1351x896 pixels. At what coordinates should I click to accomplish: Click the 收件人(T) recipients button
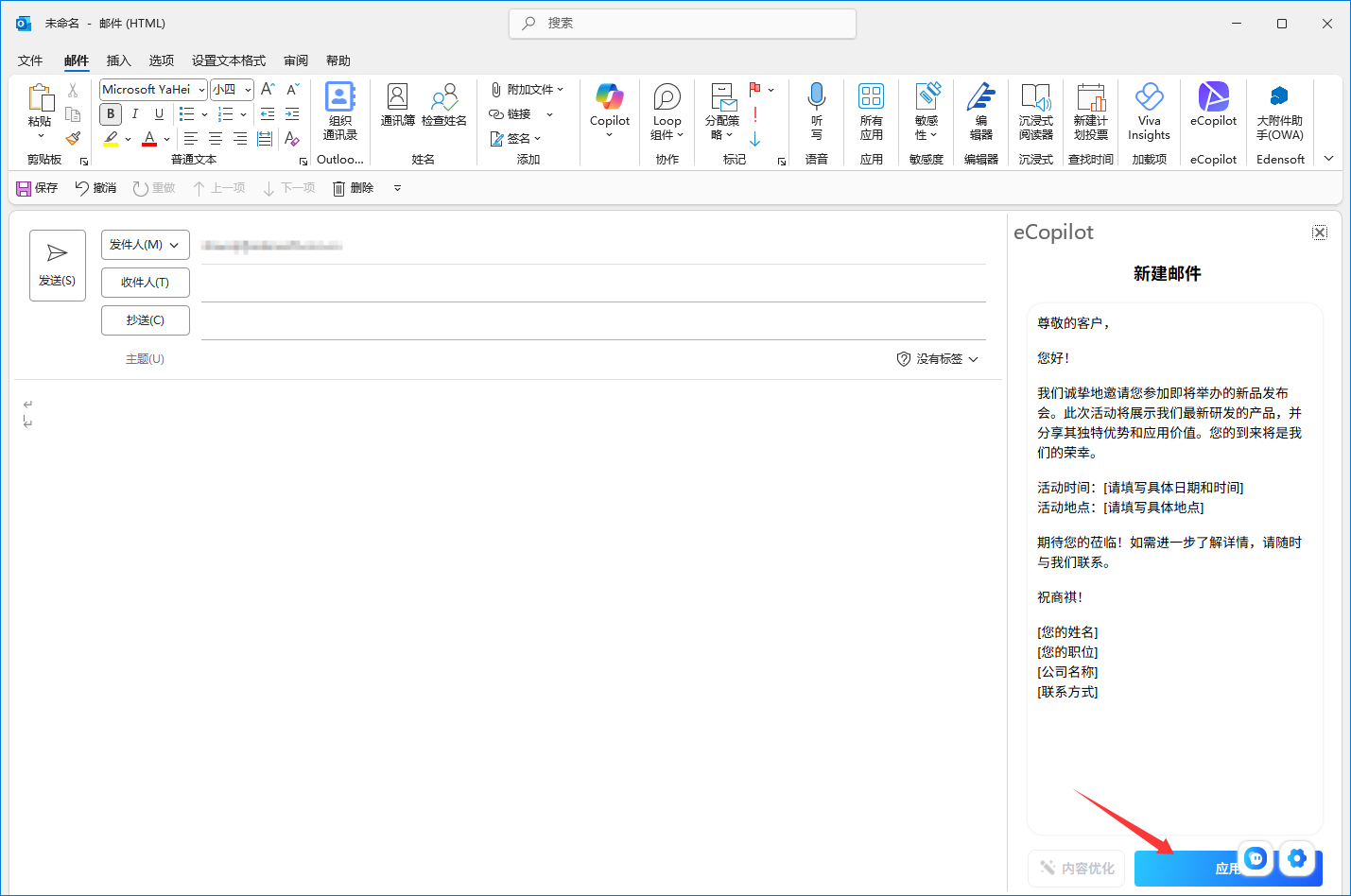[x=145, y=283]
